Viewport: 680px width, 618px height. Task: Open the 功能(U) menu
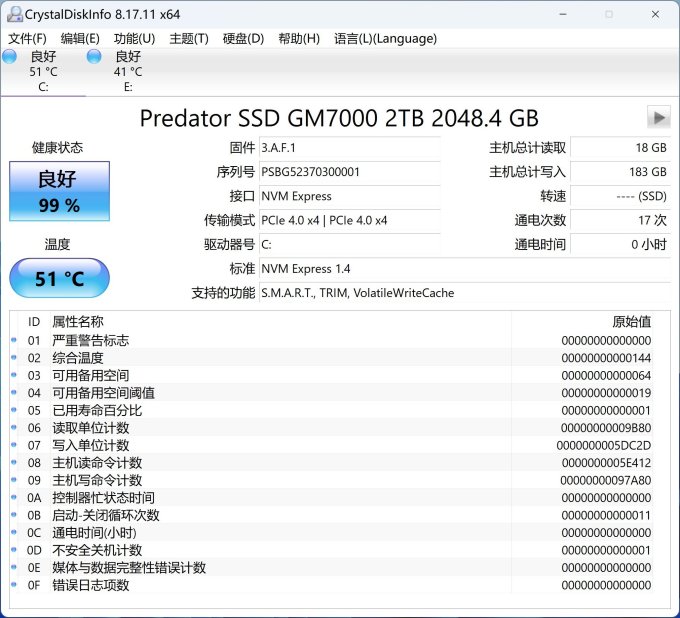[134, 39]
